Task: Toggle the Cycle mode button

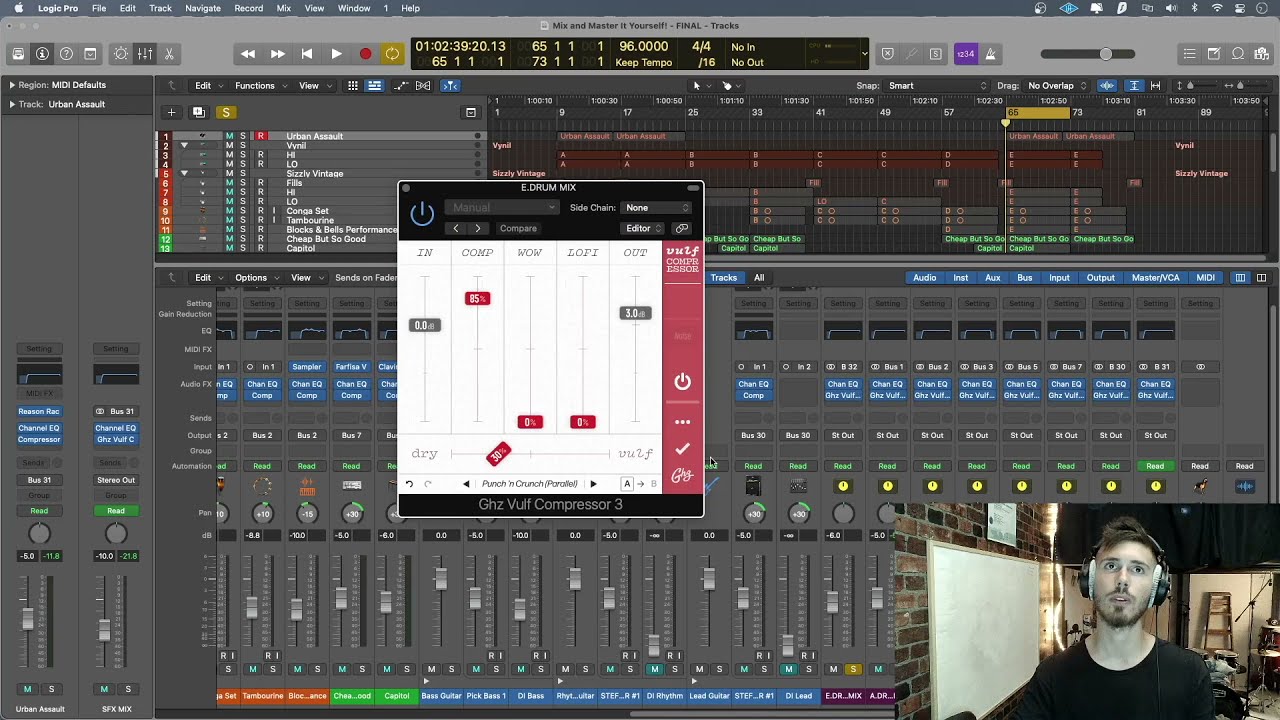Action: click(392, 54)
